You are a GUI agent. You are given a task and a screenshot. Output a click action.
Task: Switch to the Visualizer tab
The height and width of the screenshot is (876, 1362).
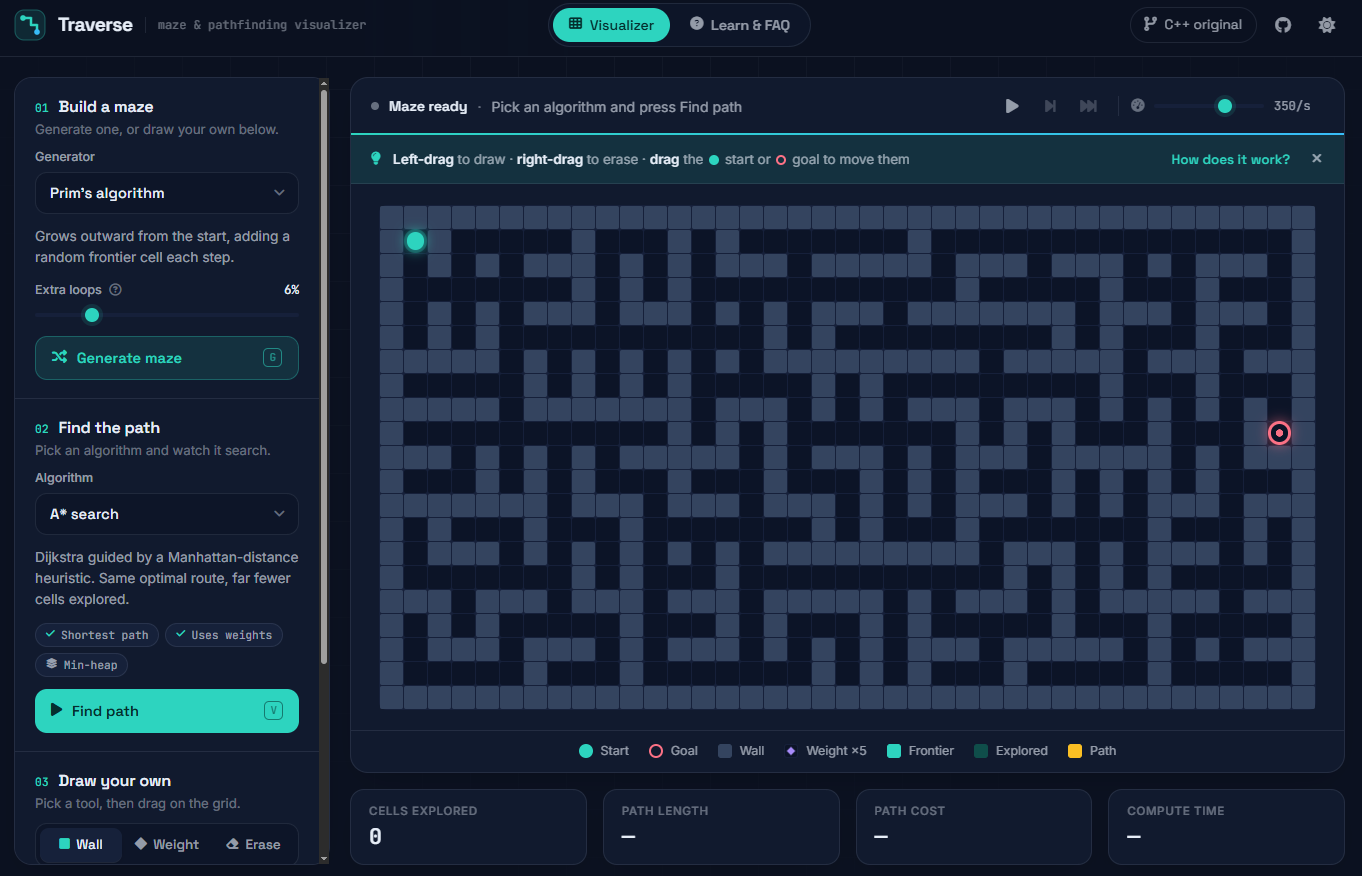coord(611,25)
